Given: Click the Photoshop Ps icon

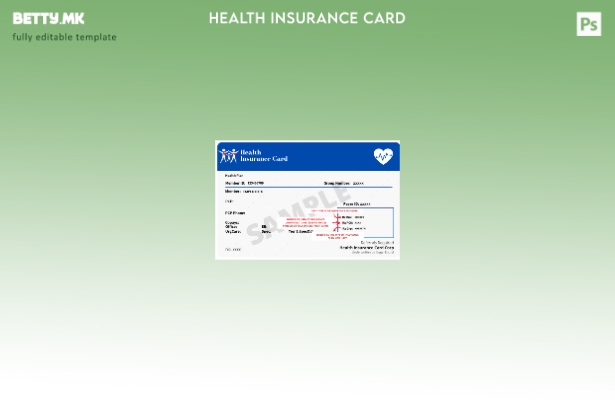Looking at the screenshot, I should 589,24.
